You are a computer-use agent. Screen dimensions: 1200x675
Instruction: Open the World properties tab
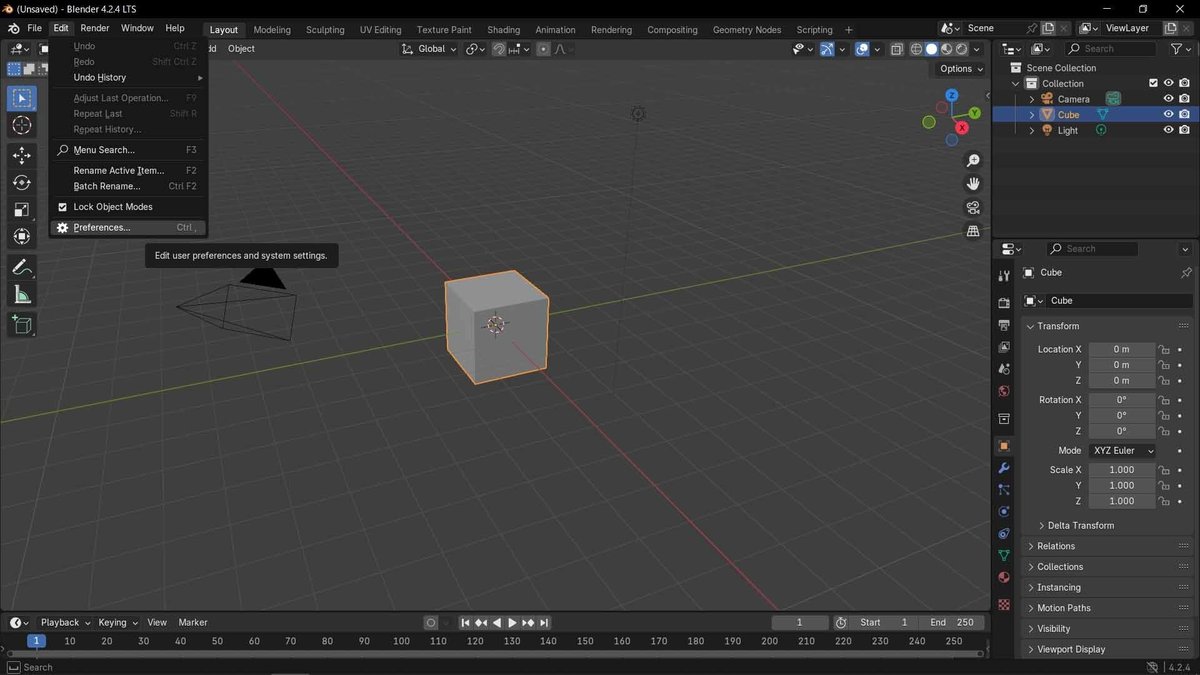(x=1003, y=391)
